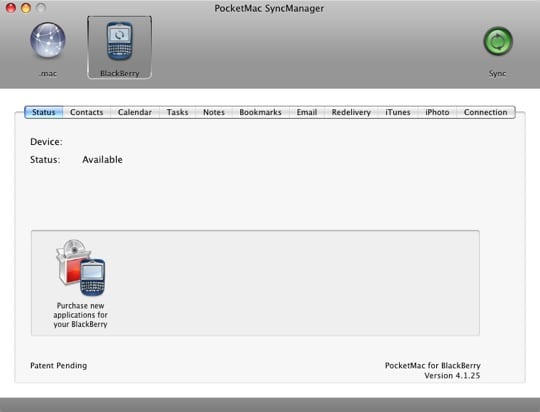Click the red close window button
Screen dimensions: 540x412
click(x=11, y=7)
